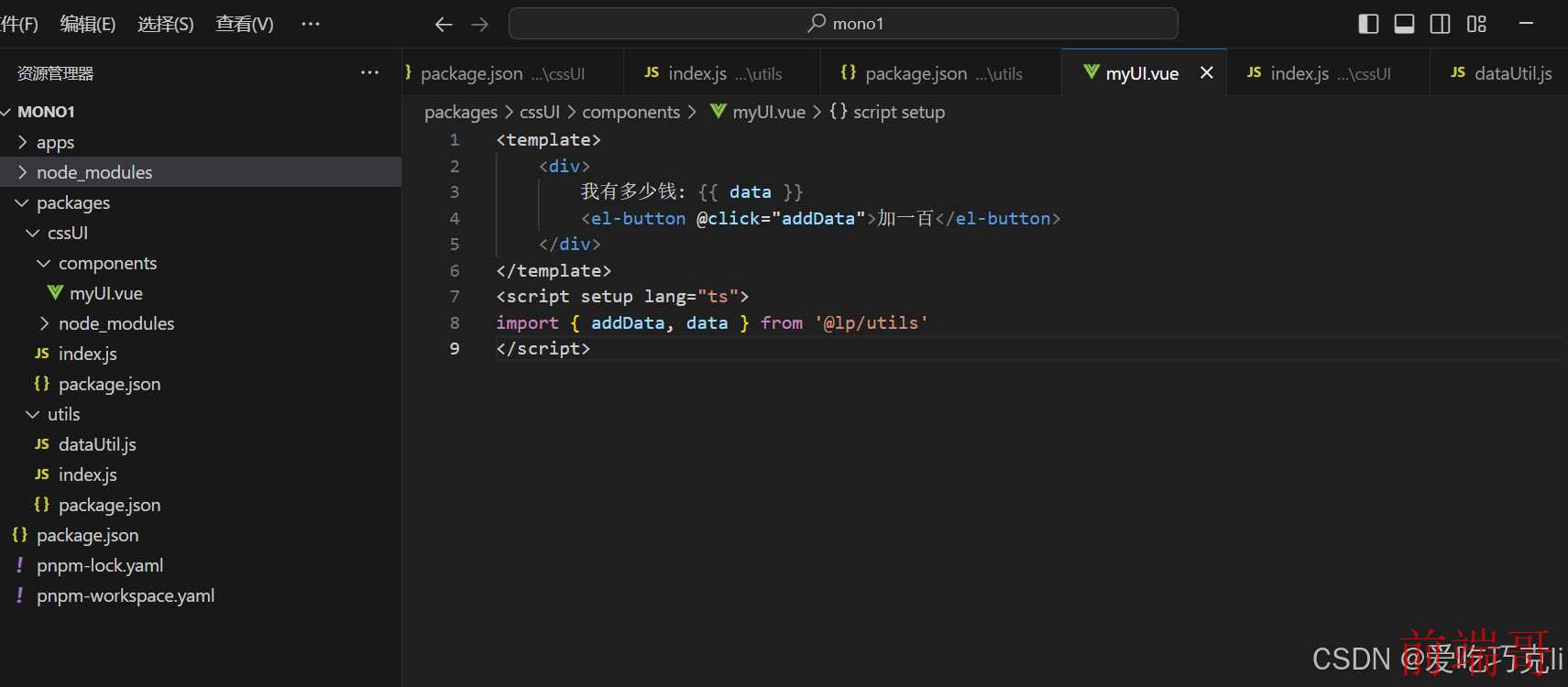Screen dimensions: 1568x687
Task: Show more menus via menu-bar ellipsis
Action: pyautogui.click(x=311, y=24)
